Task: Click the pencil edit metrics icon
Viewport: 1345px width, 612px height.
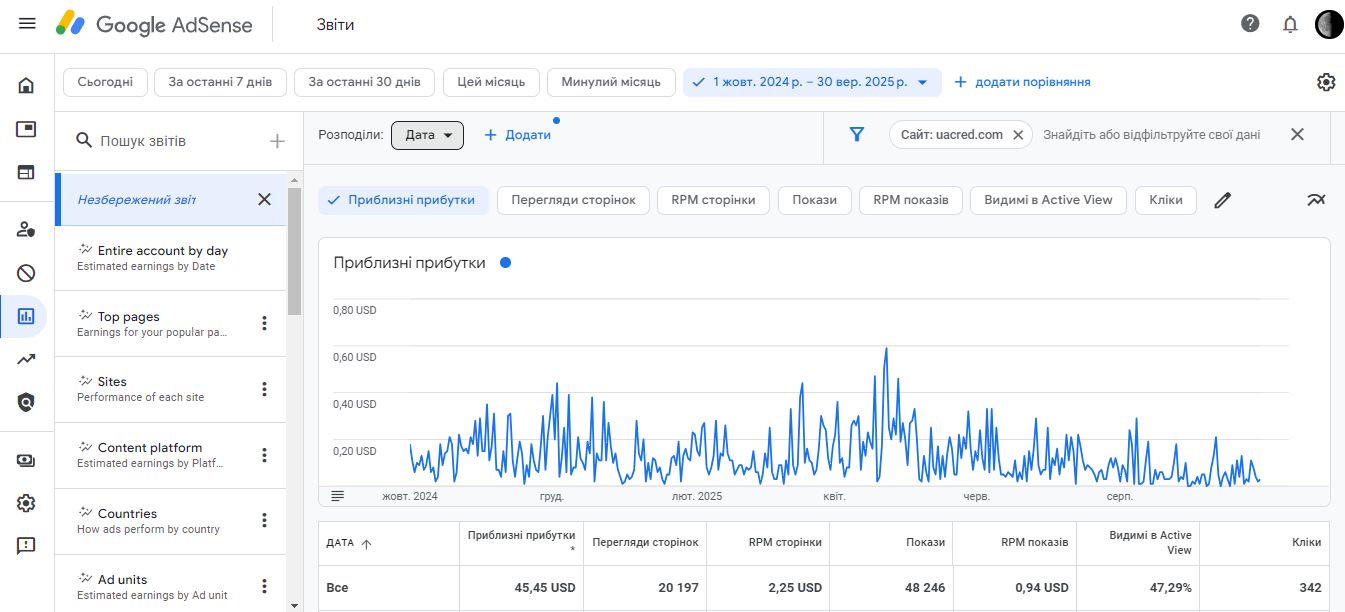Action: tap(1222, 200)
